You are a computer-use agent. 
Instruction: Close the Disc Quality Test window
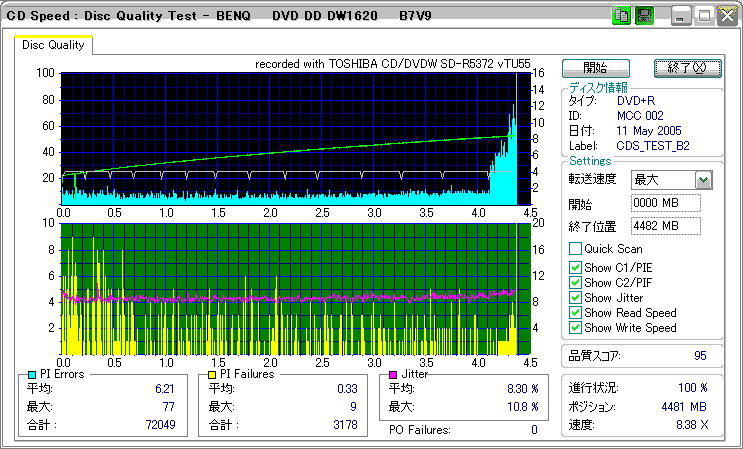point(725,16)
